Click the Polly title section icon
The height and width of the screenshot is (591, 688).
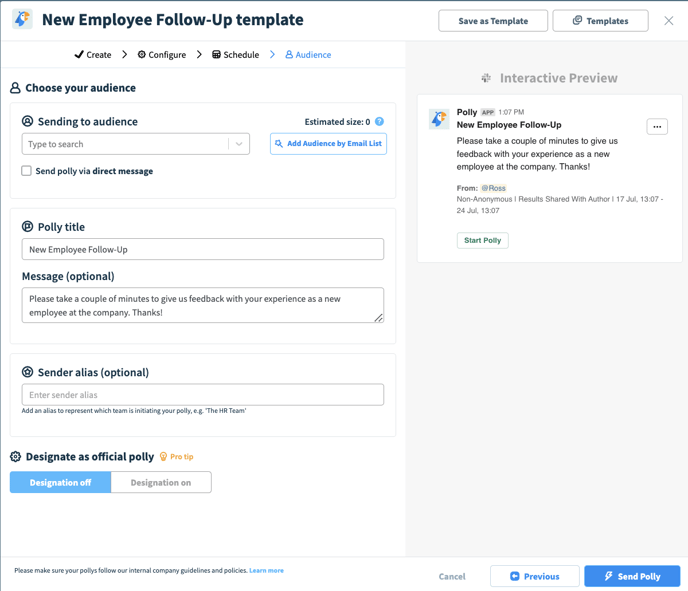(27, 226)
